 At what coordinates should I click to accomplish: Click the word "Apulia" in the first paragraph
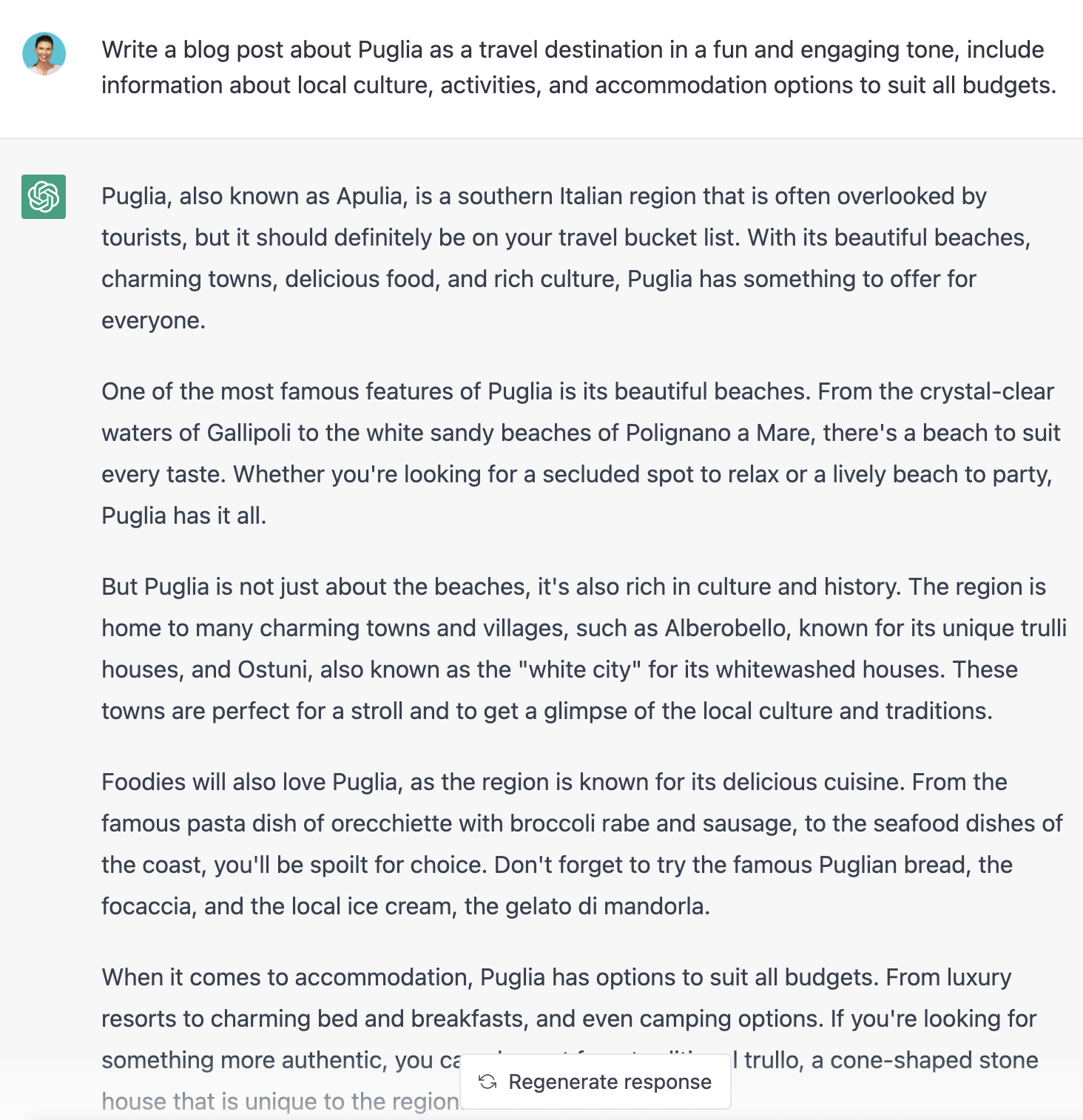pyautogui.click(x=370, y=196)
